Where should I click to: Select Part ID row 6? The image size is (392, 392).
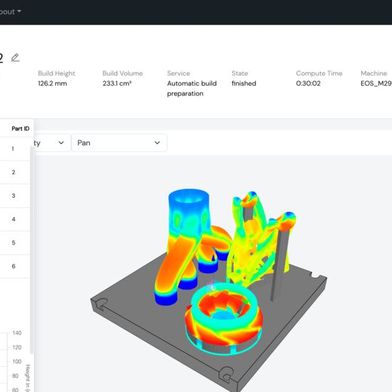(15, 266)
